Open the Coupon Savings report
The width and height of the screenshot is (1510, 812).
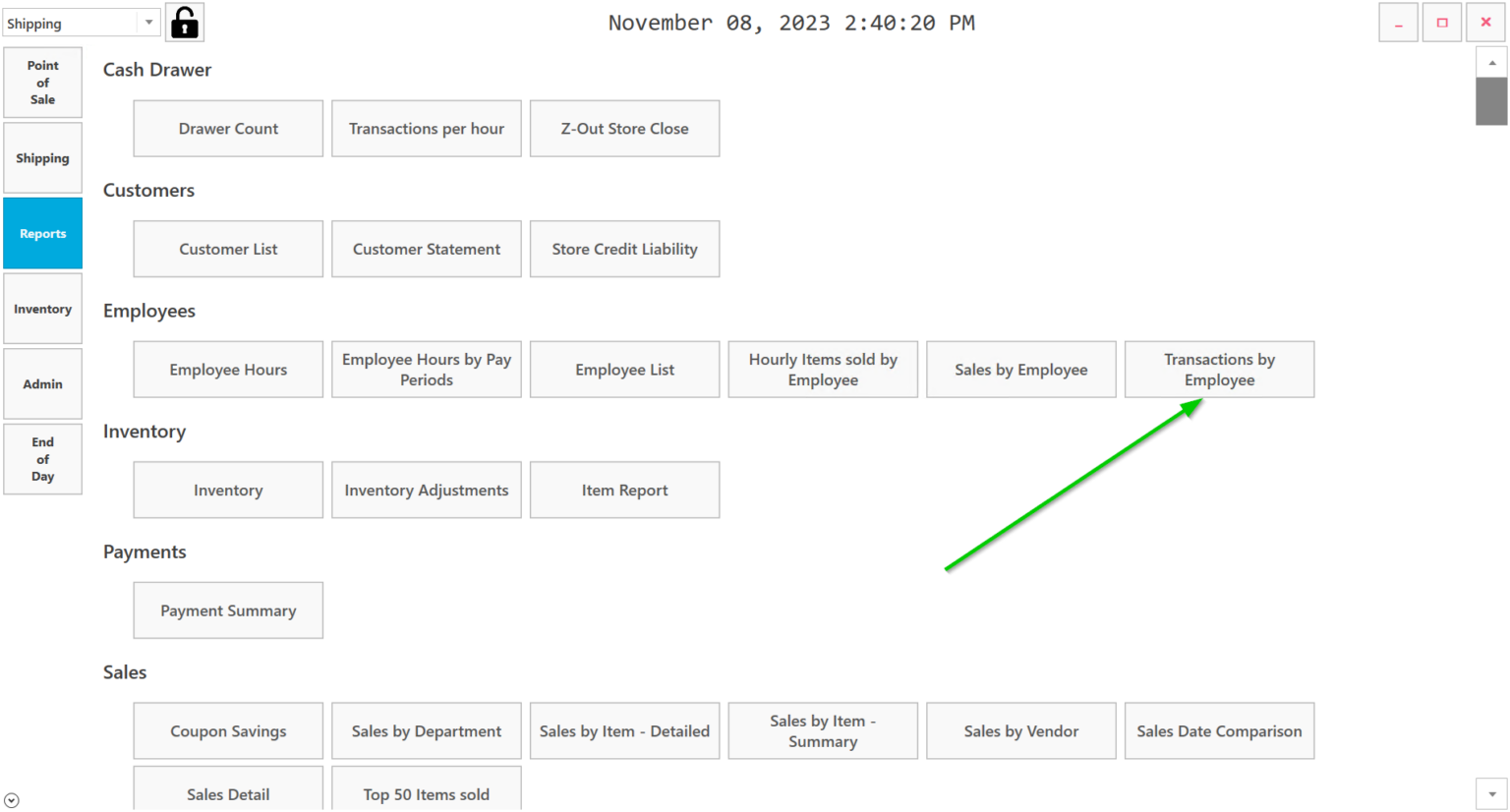(x=228, y=730)
